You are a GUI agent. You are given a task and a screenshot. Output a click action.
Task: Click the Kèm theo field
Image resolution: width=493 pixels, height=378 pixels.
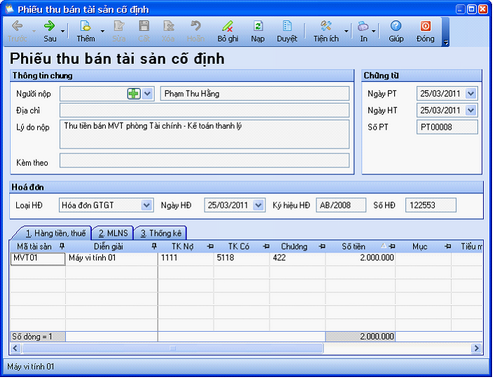coord(204,161)
